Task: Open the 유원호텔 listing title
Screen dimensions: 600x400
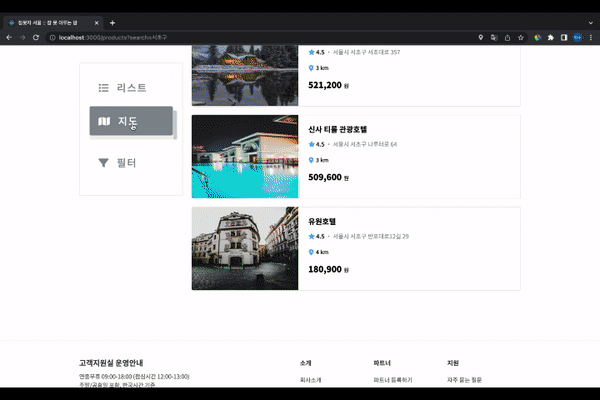Action: click(322, 221)
